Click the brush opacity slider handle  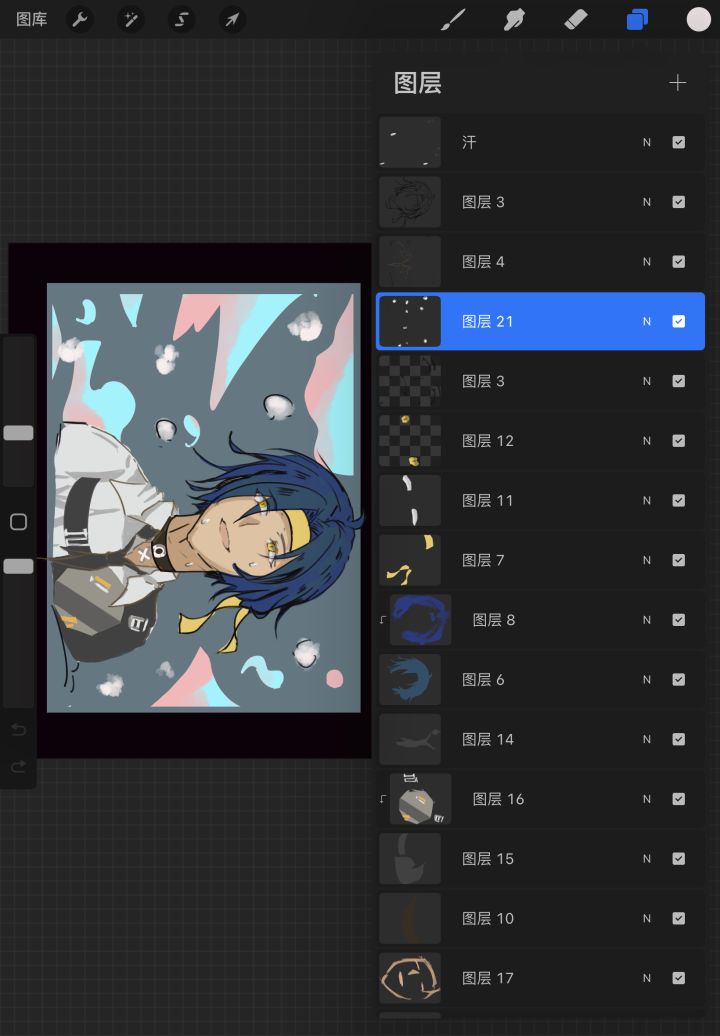(x=18, y=566)
